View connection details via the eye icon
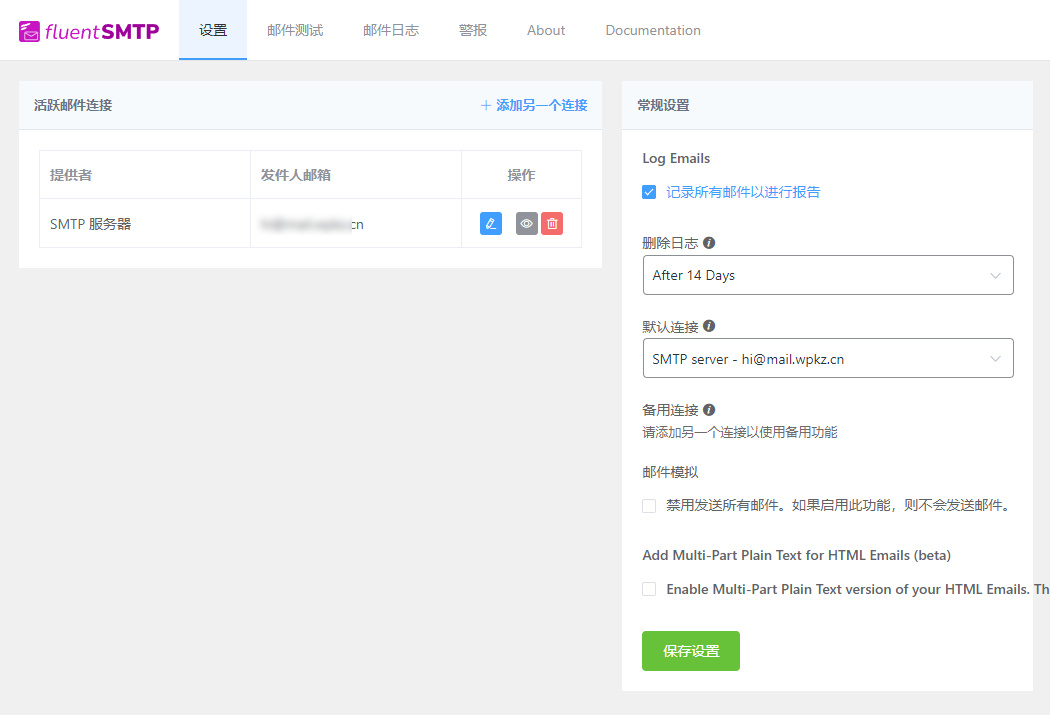Image resolution: width=1050 pixels, height=715 pixels. click(525, 223)
